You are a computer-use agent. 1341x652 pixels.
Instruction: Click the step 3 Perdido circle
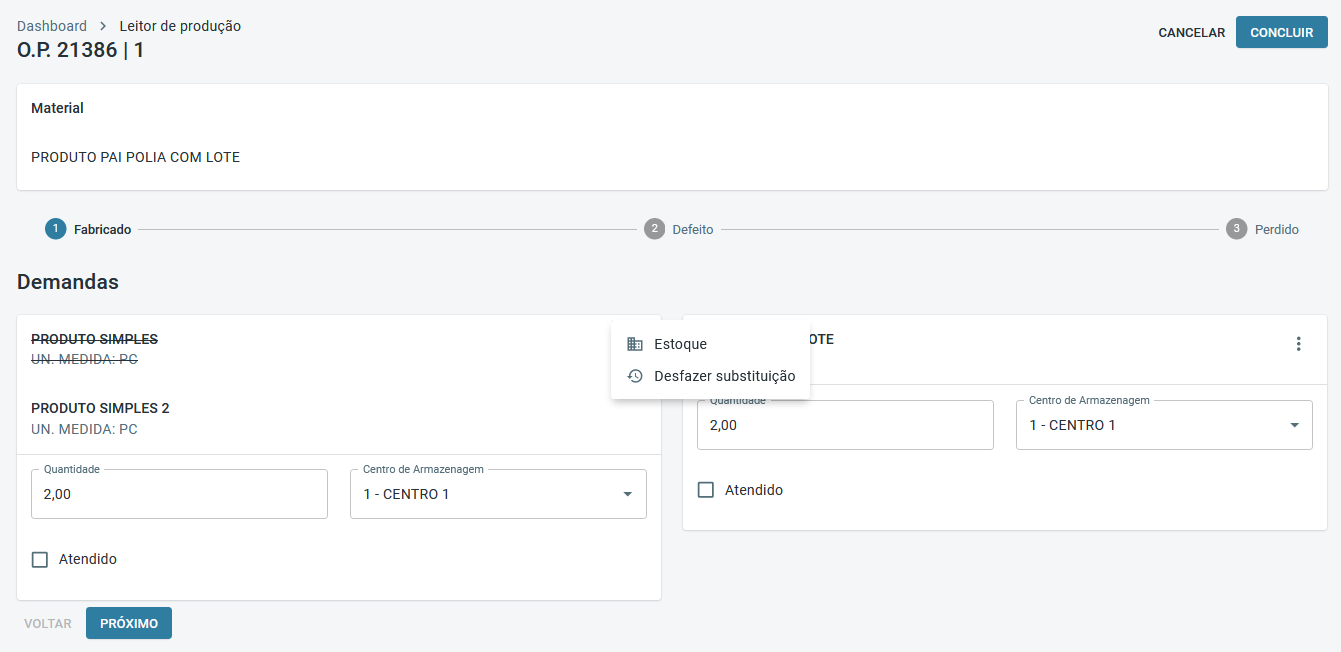coord(1236,229)
